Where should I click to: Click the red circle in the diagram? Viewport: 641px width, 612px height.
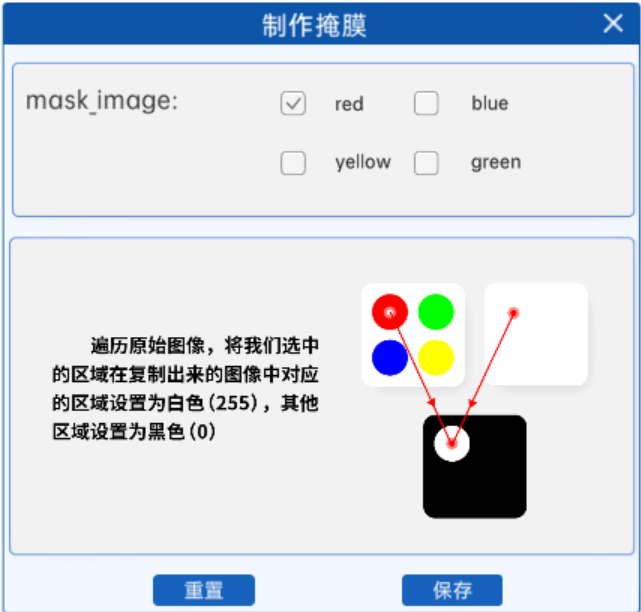[x=390, y=312]
